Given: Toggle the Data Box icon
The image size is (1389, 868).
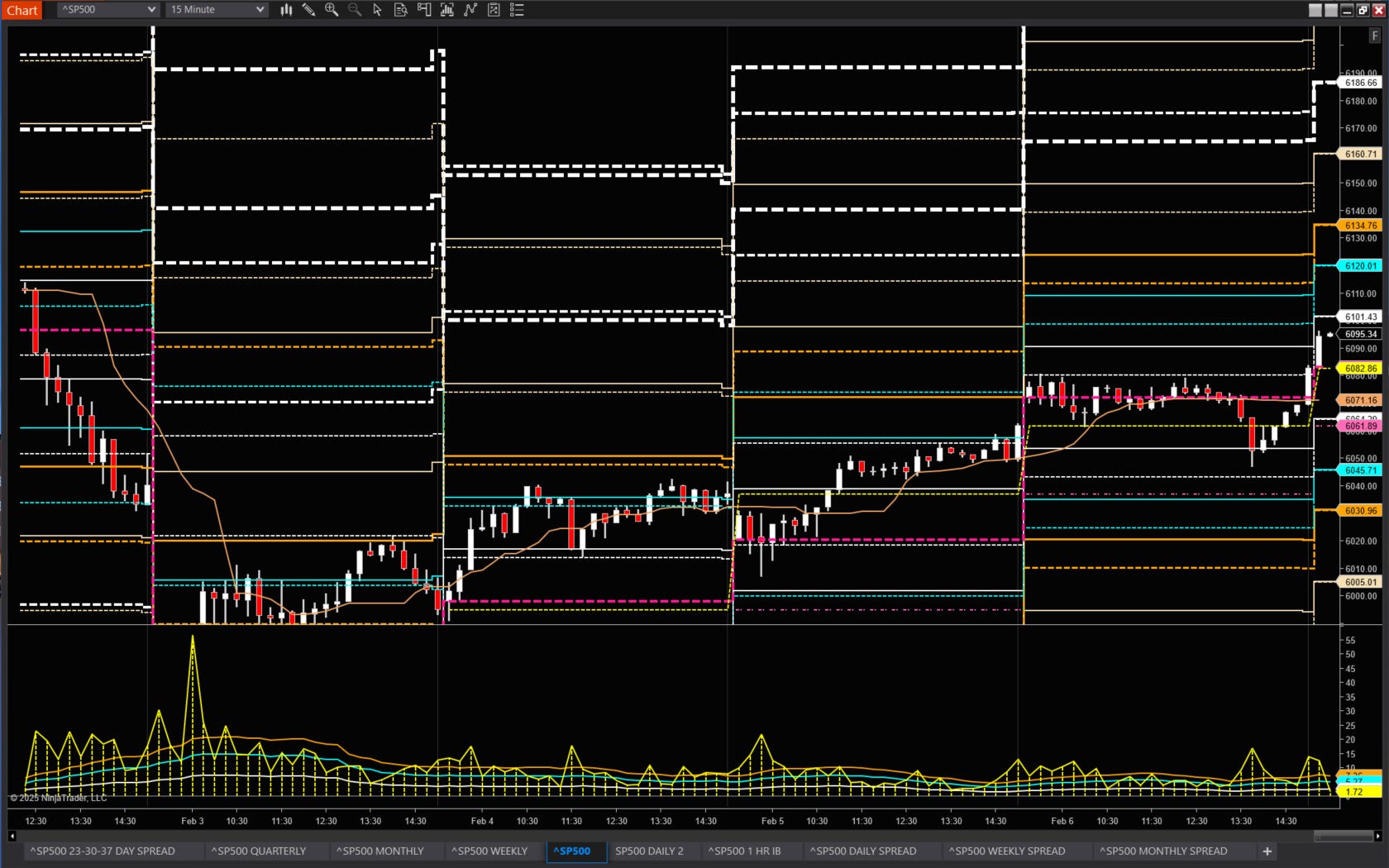Looking at the screenshot, I should click(x=401, y=10).
